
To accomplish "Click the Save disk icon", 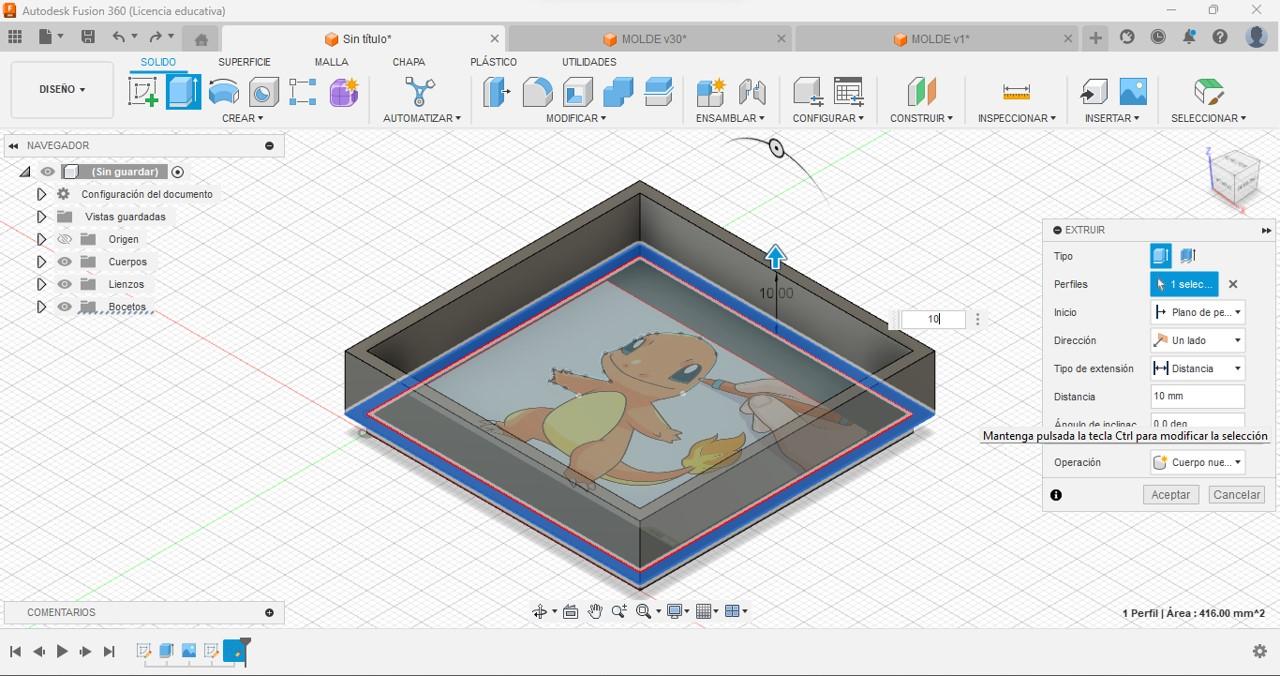I will coord(88,37).
